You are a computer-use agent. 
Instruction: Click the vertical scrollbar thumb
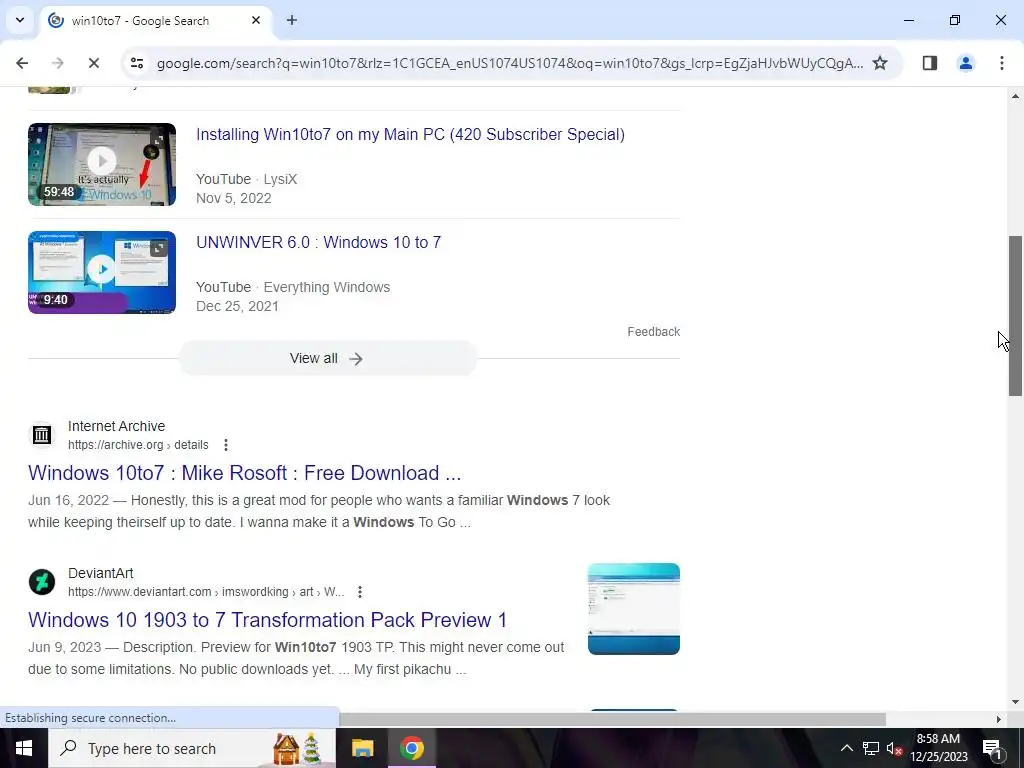point(1015,315)
